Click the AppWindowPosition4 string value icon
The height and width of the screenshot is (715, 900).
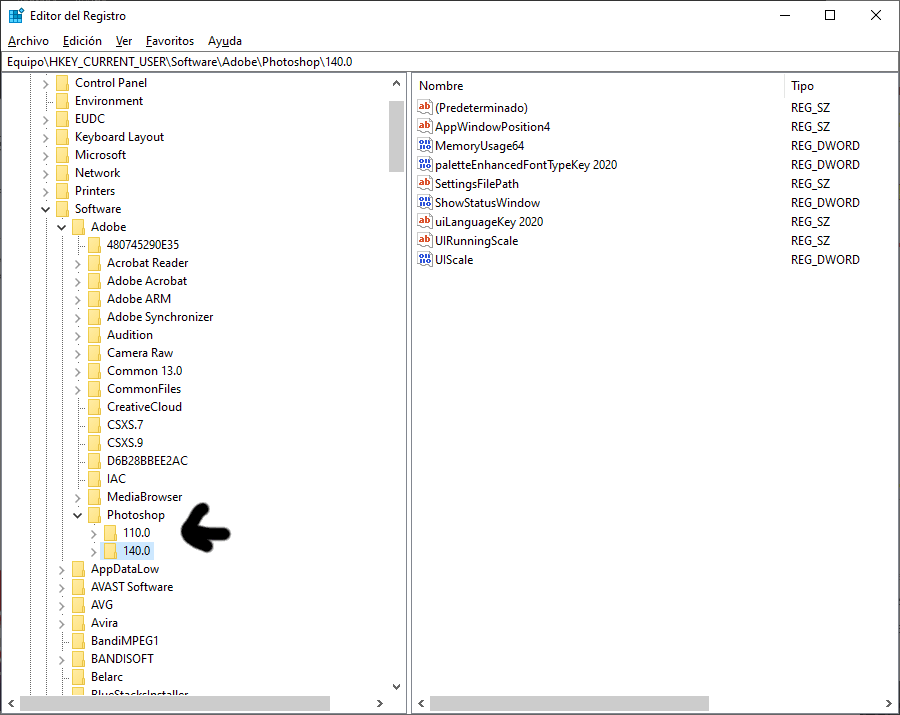[x=425, y=126]
